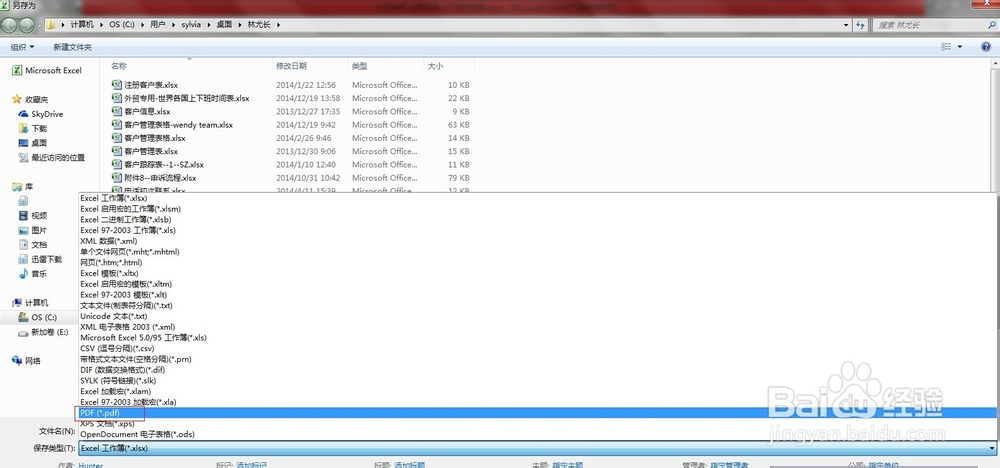Open 最近访问的位置 in sidebar
Image resolution: width=1000 pixels, height=468 pixels.
(52, 157)
